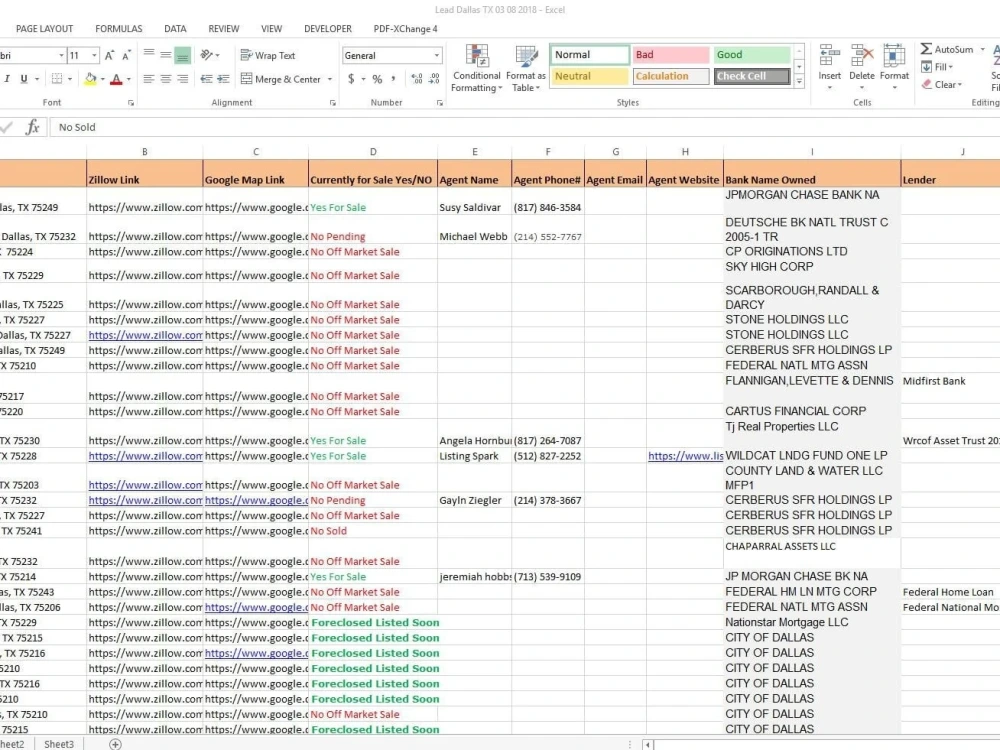This screenshot has width=1000, height=750.
Task: Apply the Calculation cell style
Action: pyautogui.click(x=670, y=76)
